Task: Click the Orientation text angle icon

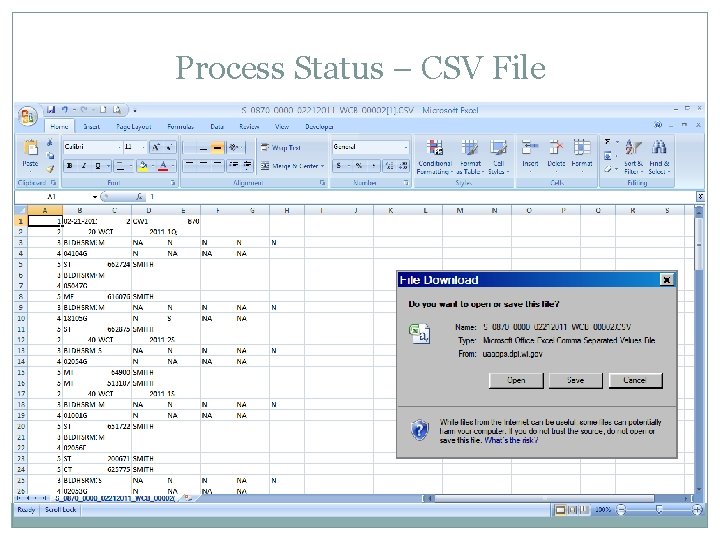Action: point(235,147)
